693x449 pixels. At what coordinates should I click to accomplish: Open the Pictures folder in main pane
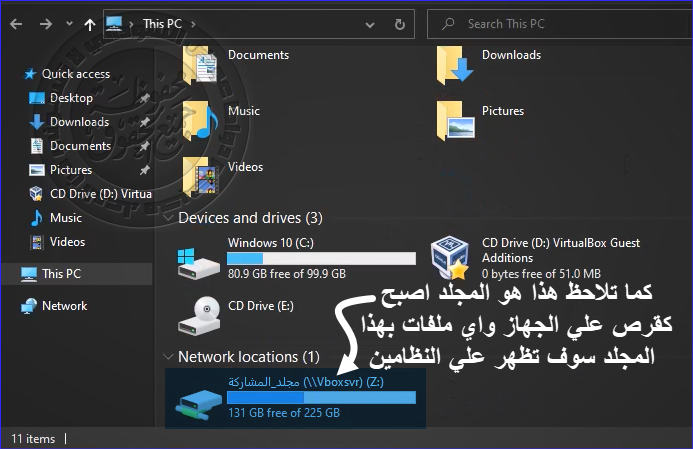(x=456, y=119)
